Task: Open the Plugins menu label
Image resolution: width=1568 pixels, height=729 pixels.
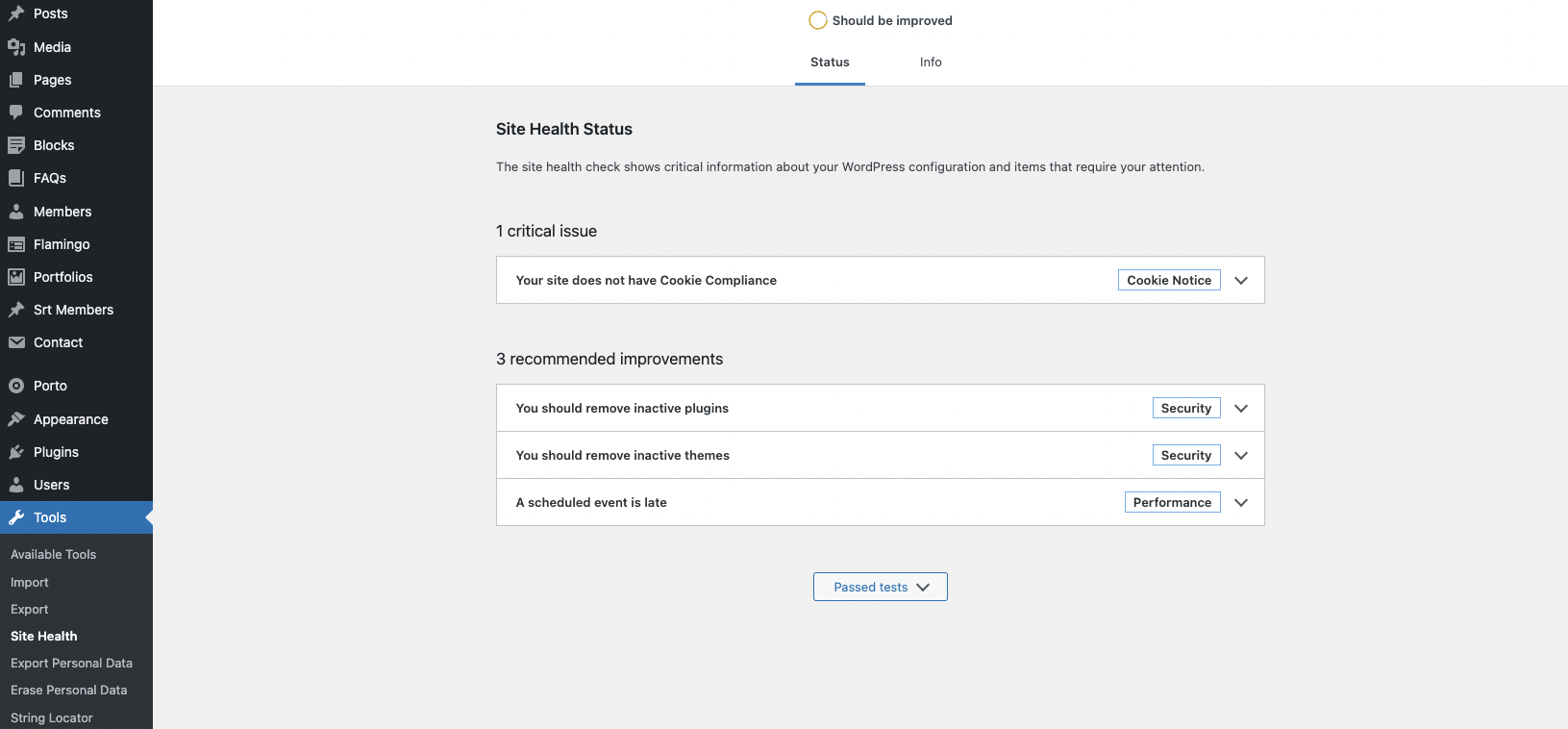Action: tap(57, 452)
